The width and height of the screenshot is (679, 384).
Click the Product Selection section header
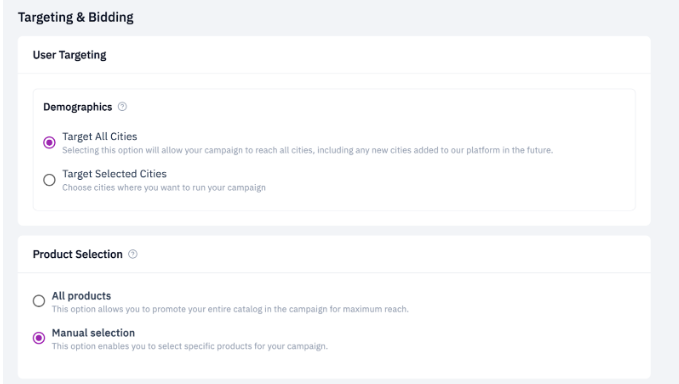pyautogui.click(x=78, y=254)
